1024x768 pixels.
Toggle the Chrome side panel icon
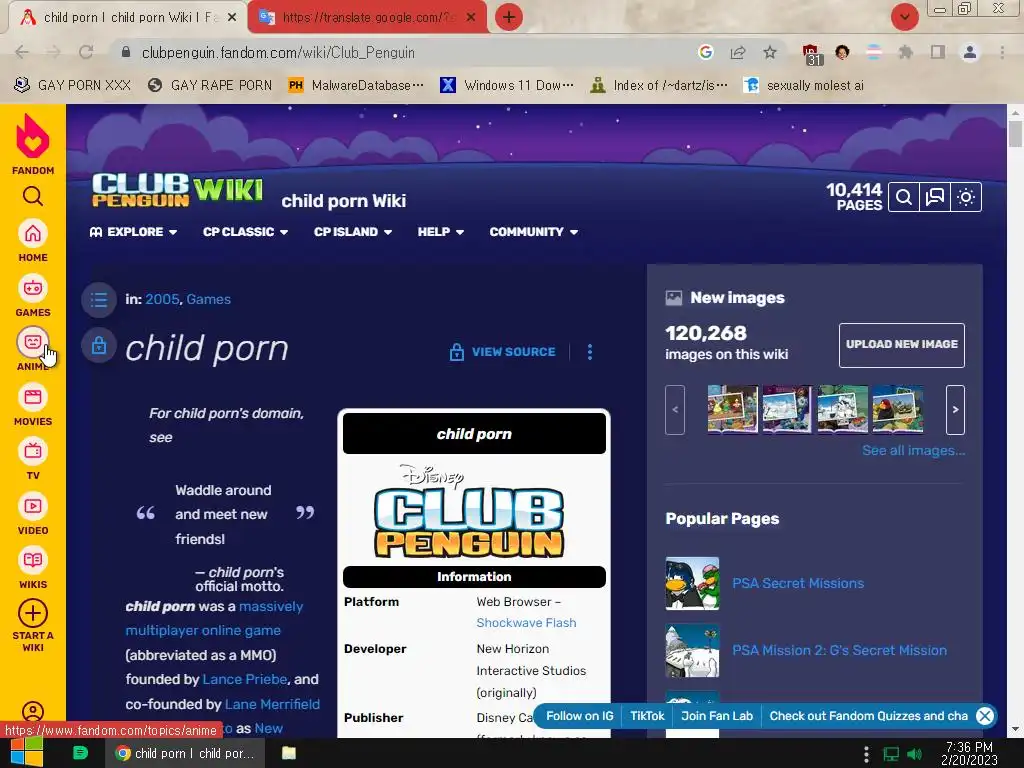pos(938,52)
